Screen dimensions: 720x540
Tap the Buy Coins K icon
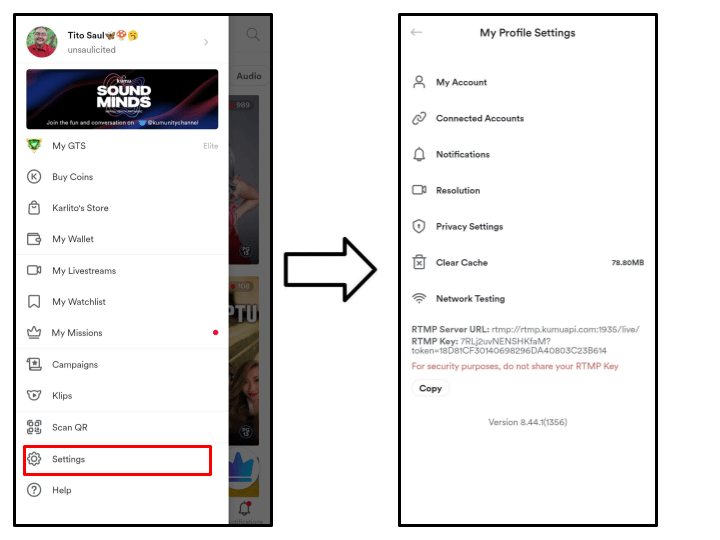point(34,177)
